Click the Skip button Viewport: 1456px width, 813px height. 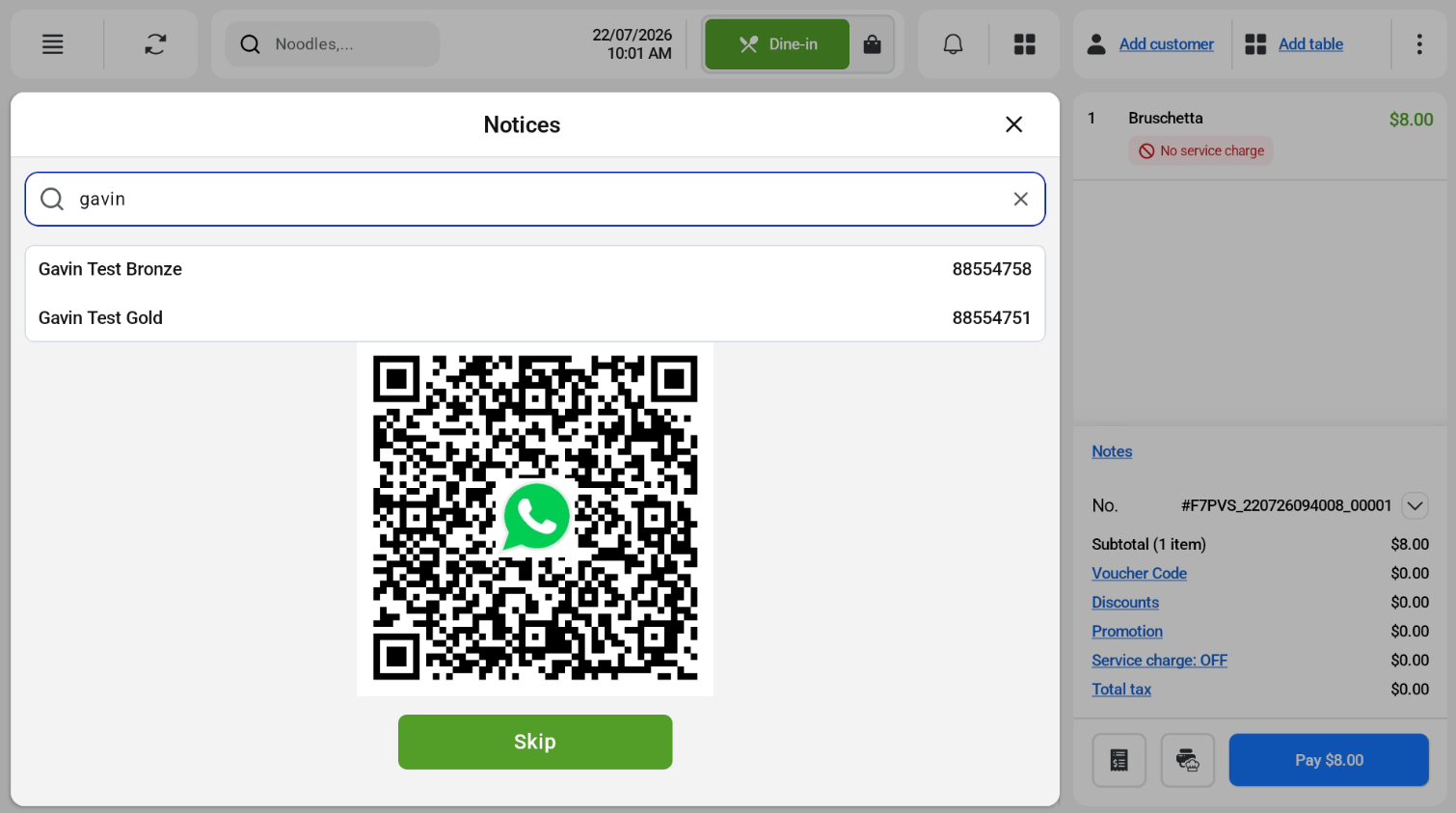pos(535,742)
